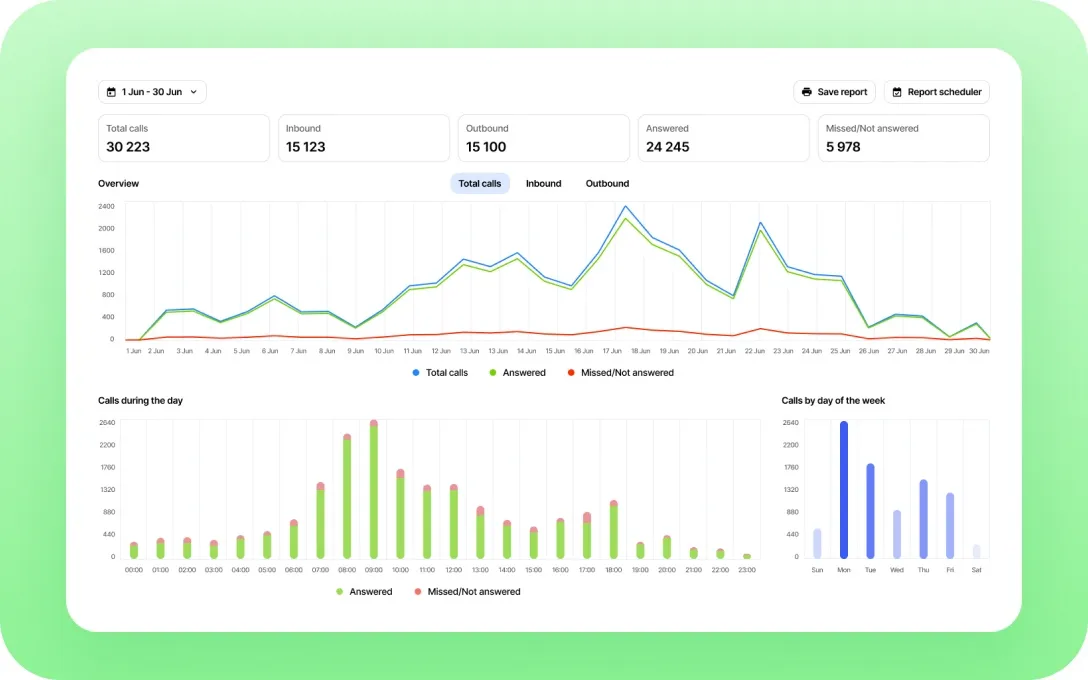
Task: Select the Outbound 15 100 summary card
Action: point(543,138)
